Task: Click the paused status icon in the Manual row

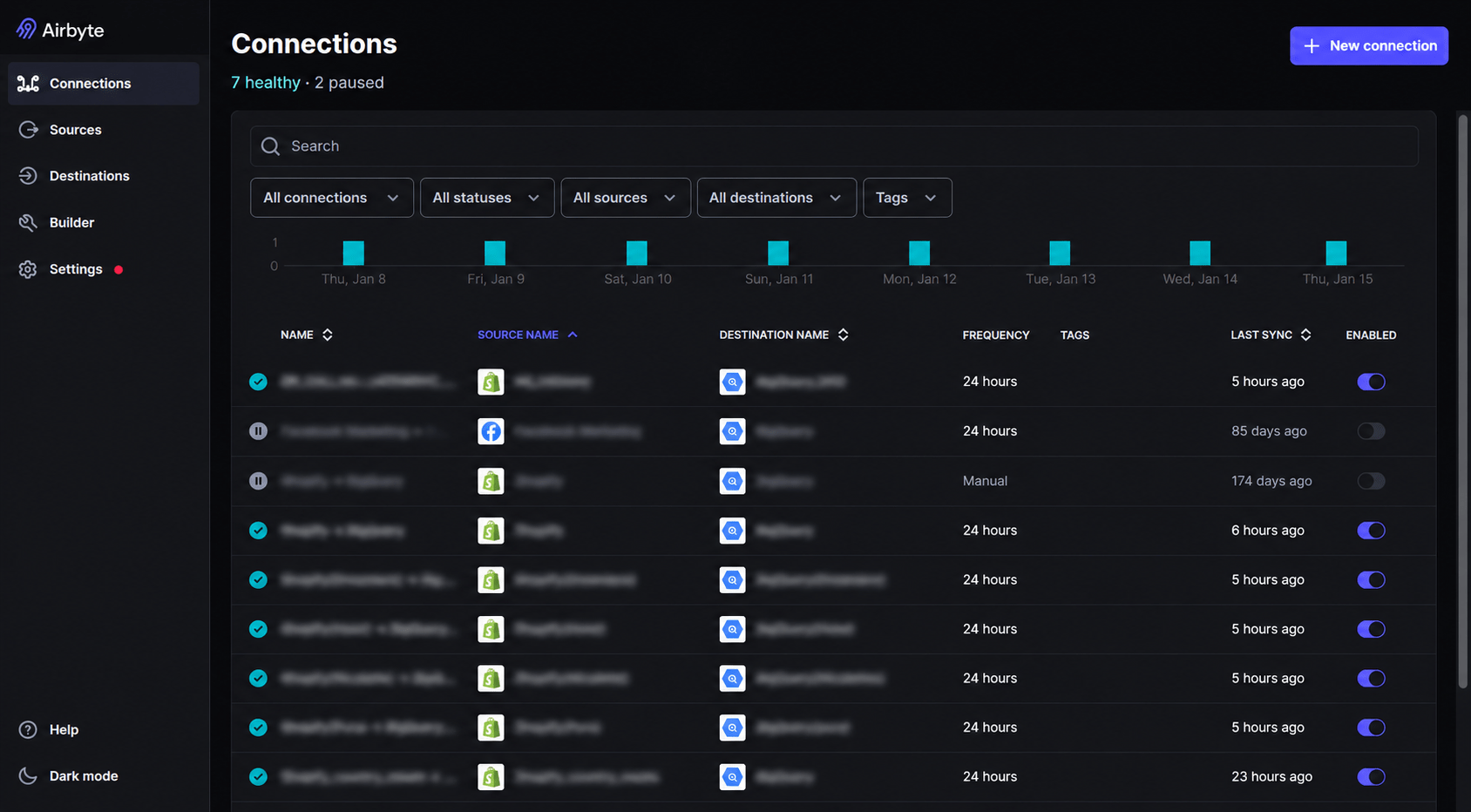Action: point(258,481)
